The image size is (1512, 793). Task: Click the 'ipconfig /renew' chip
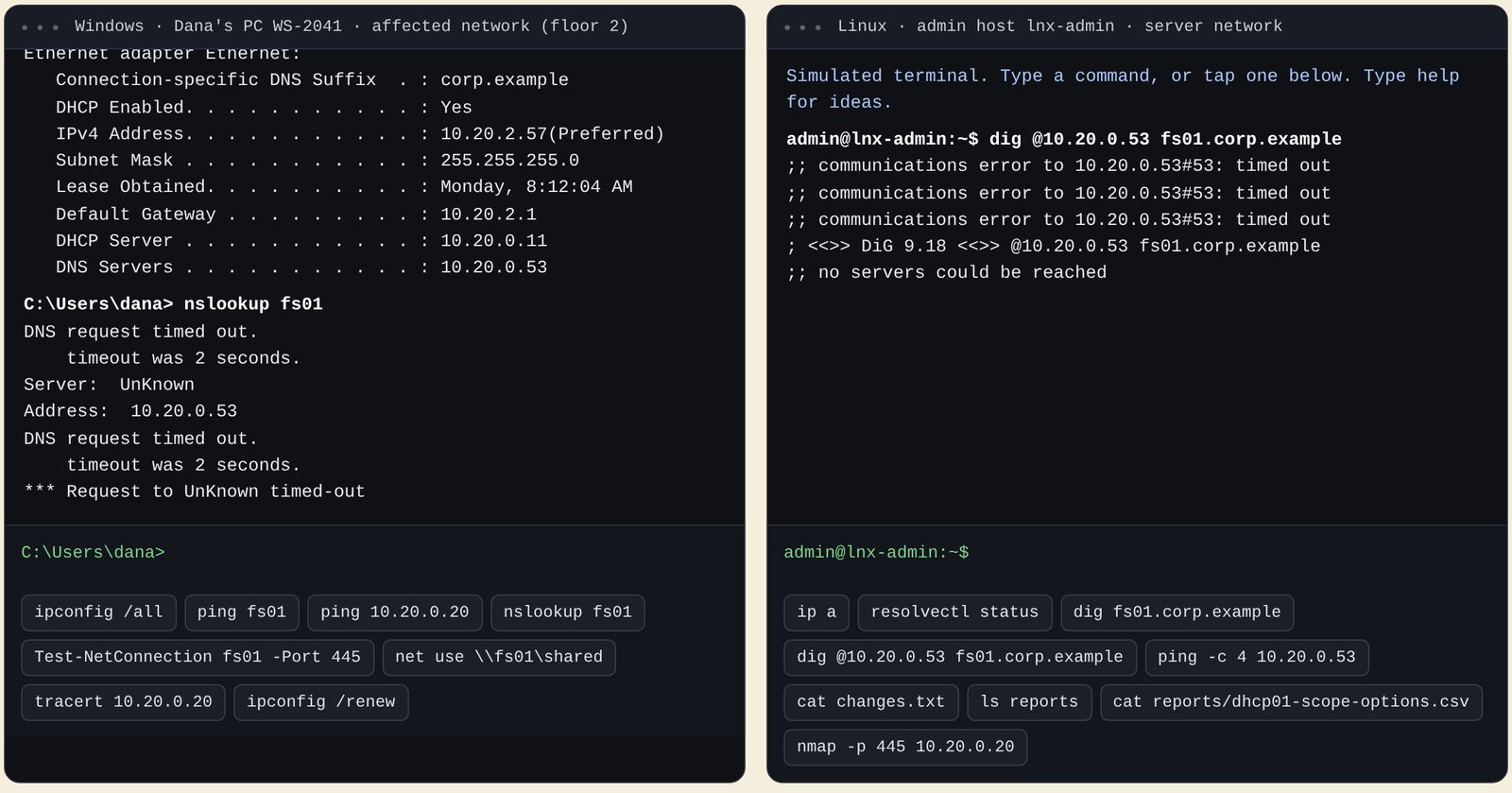pos(321,701)
